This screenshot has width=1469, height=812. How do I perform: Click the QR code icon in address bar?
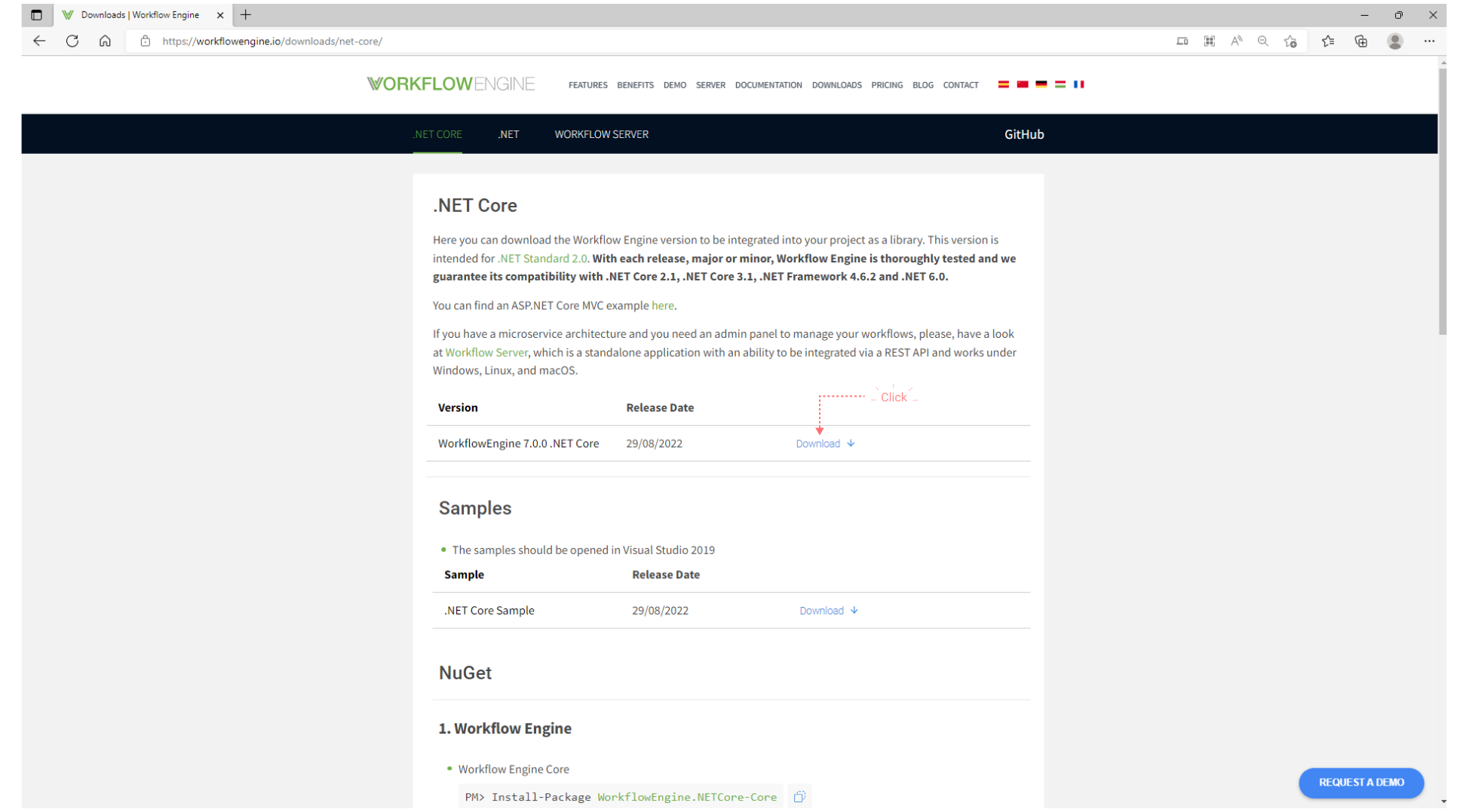1210,41
